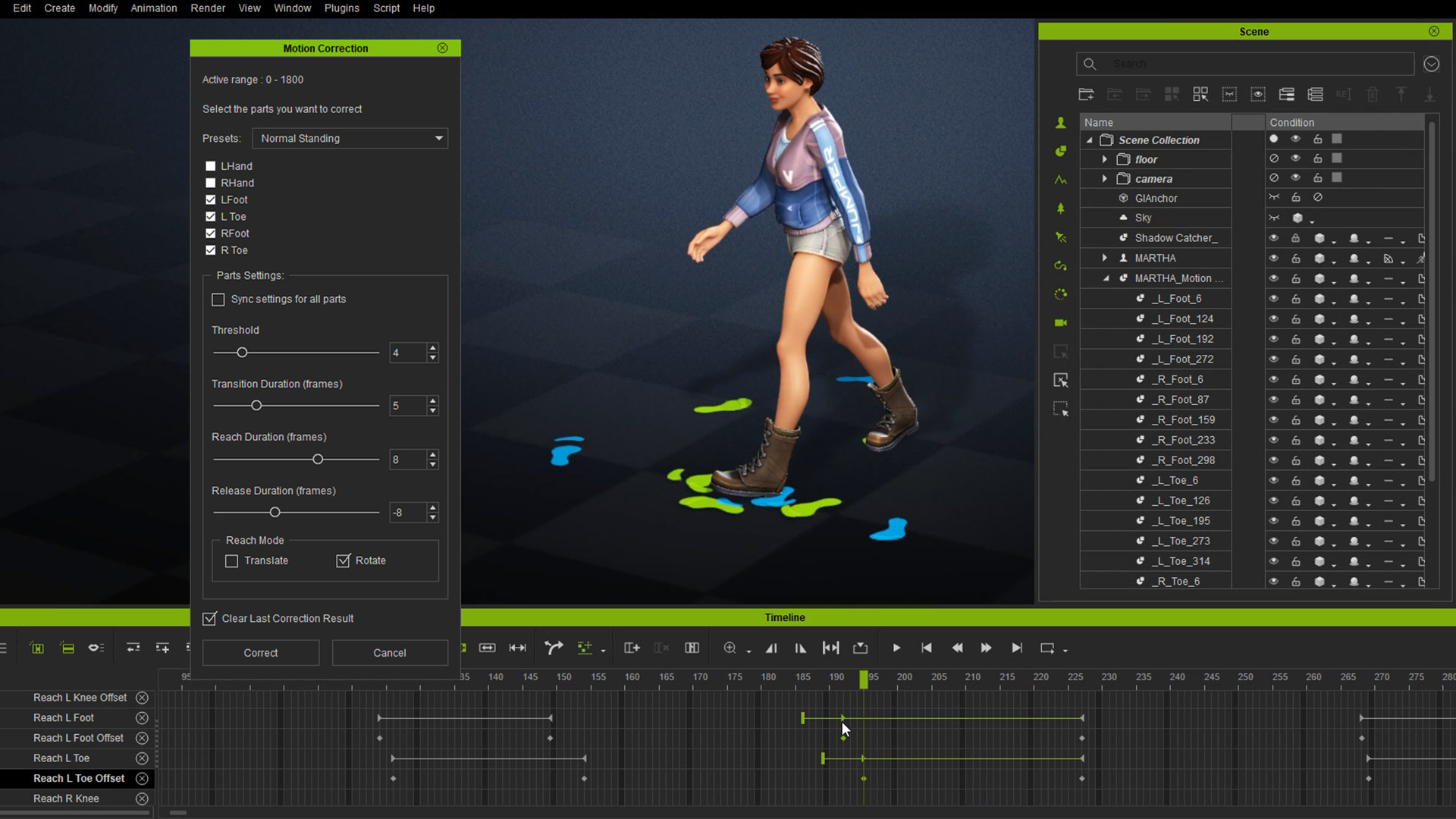Viewport: 1456px width, 819px height.
Task: Collapse the Scene Collection tree
Action: [1090, 140]
